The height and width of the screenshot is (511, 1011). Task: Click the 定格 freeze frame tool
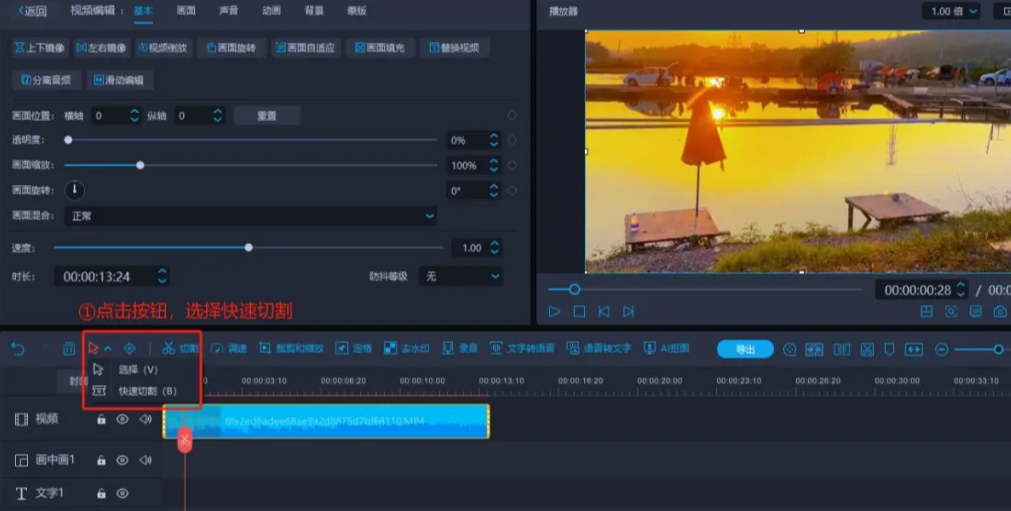click(354, 349)
